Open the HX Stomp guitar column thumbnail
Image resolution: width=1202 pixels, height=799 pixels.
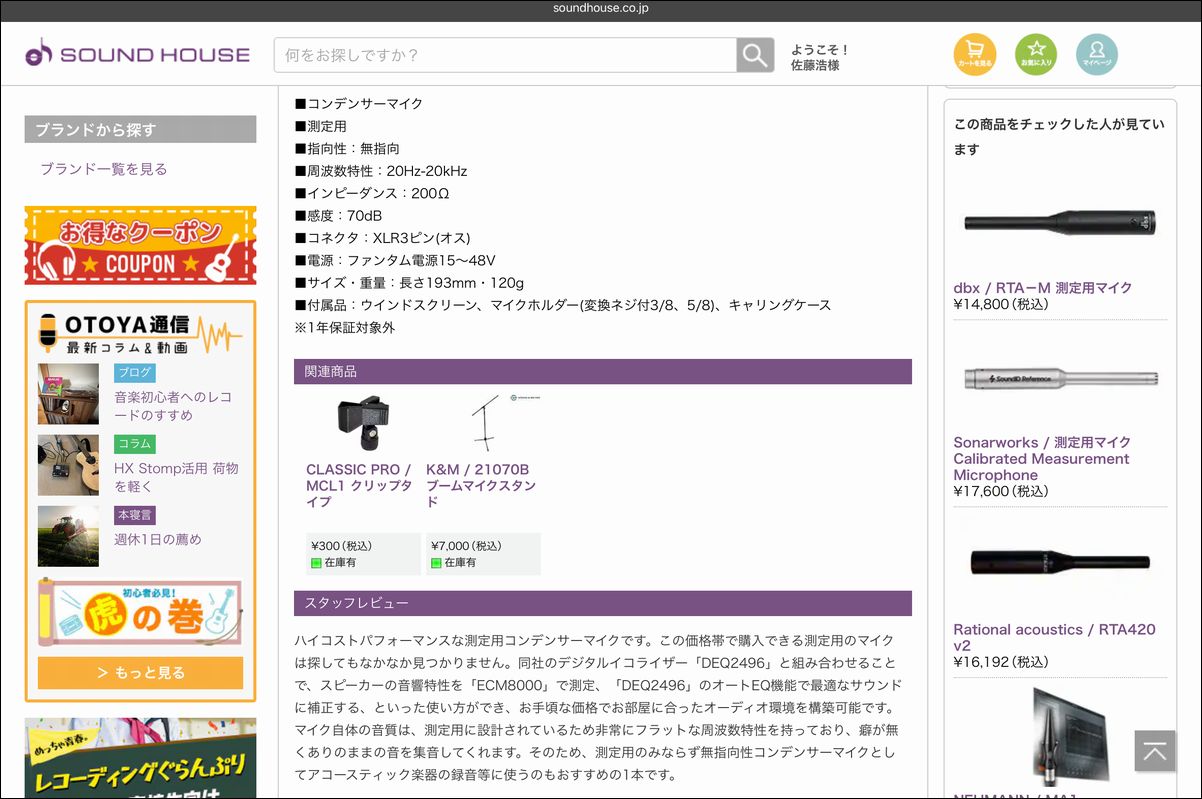point(69,465)
